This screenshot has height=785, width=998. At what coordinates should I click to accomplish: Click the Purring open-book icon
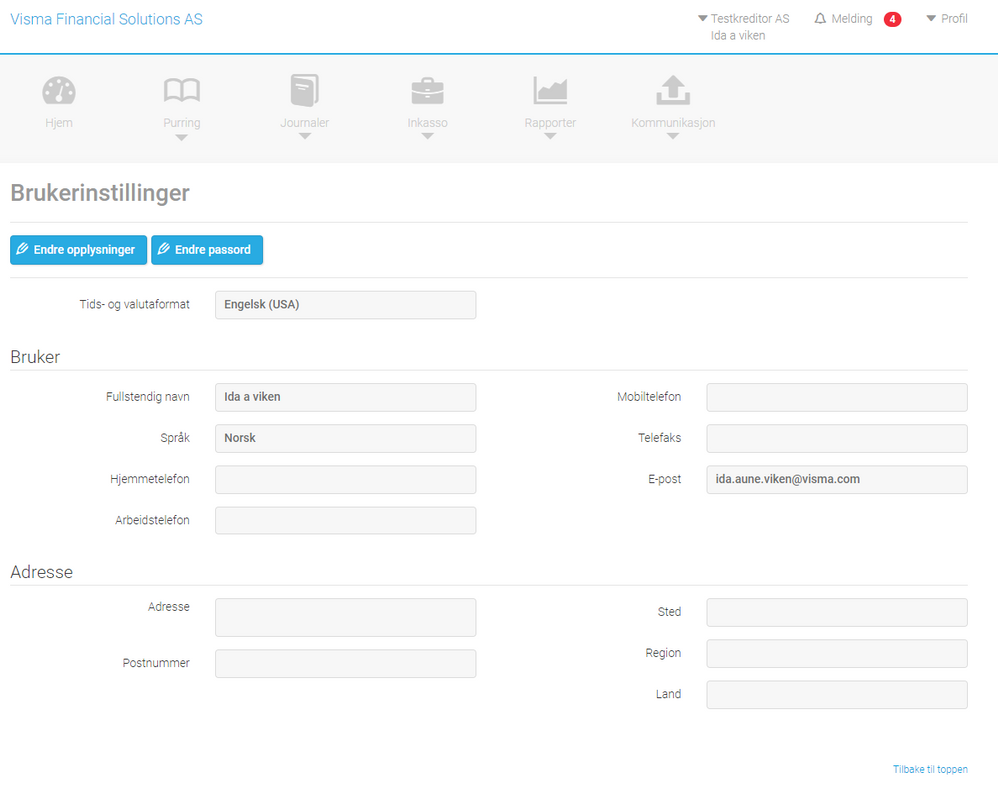point(181,90)
